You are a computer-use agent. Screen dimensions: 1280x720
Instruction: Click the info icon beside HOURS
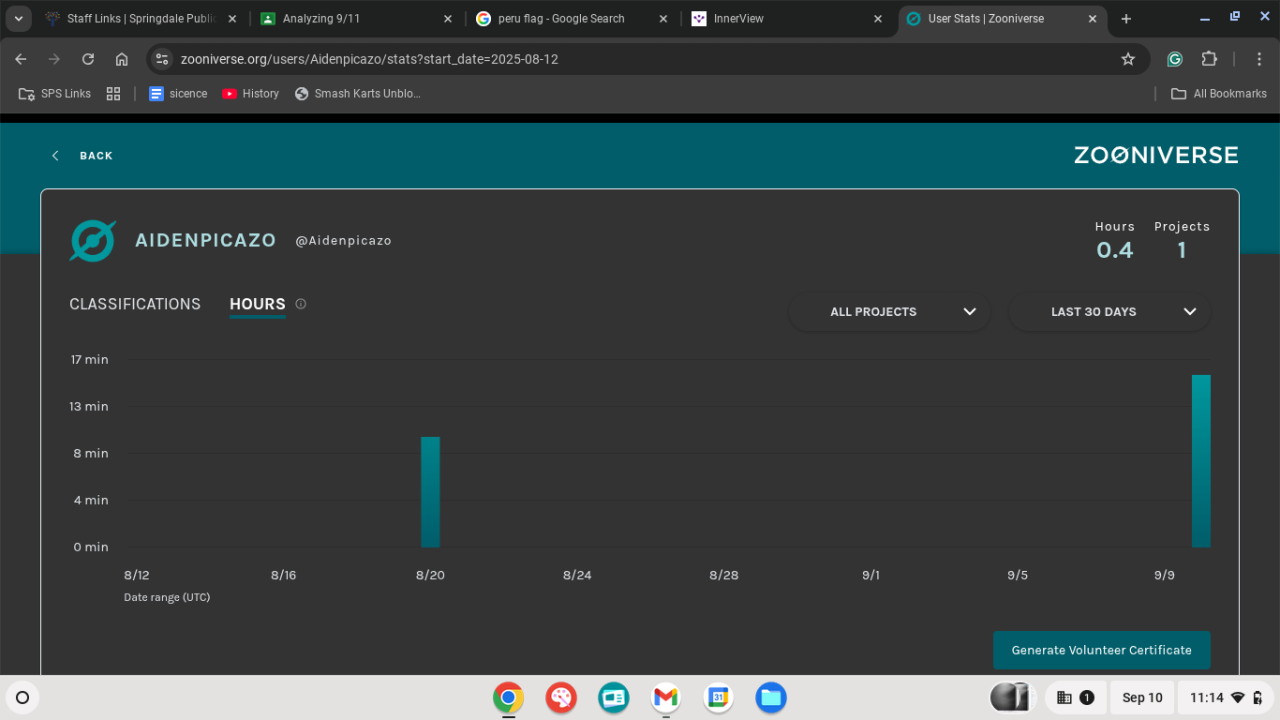pos(301,304)
